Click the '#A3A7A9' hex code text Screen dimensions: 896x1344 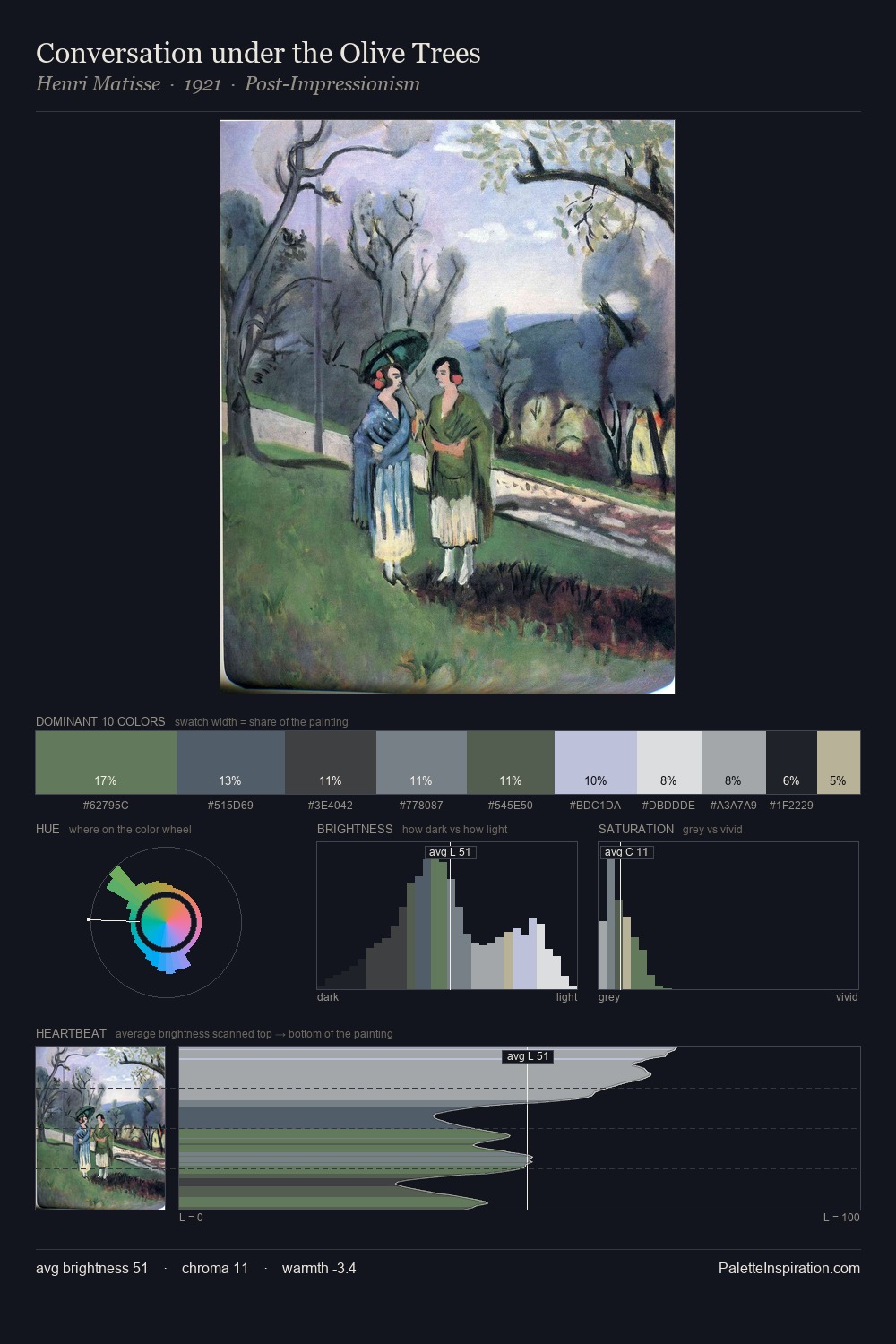tap(733, 805)
